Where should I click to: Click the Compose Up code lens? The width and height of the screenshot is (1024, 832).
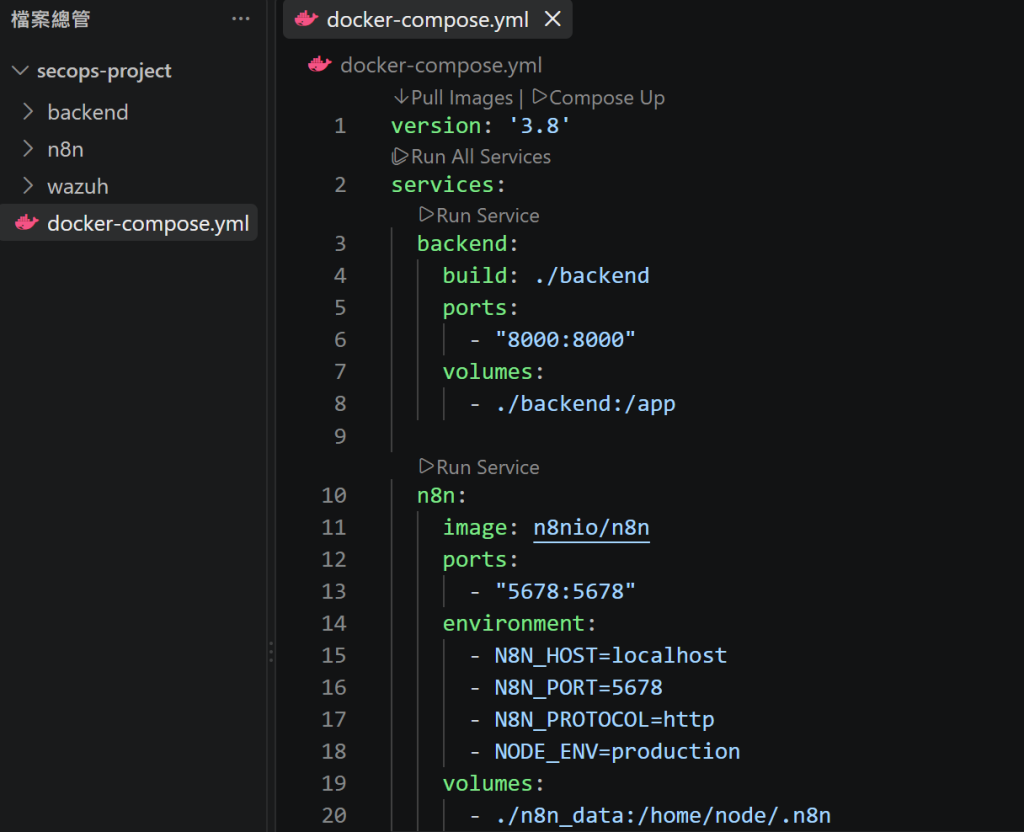[598, 98]
